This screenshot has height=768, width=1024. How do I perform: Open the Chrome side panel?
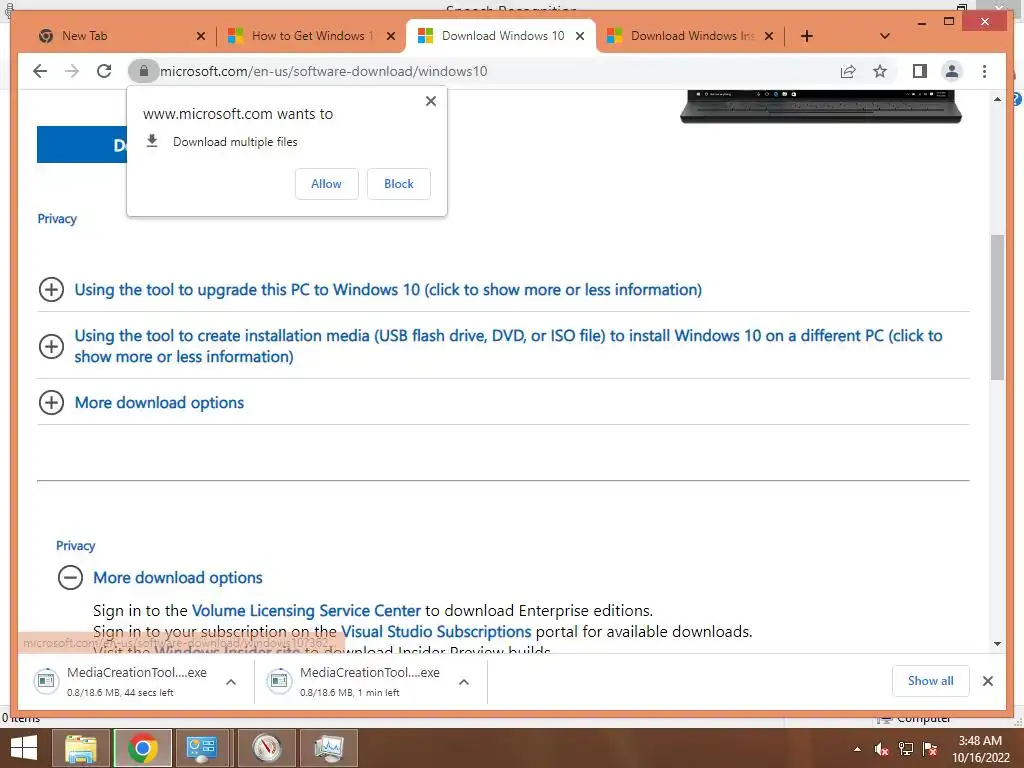[920, 71]
